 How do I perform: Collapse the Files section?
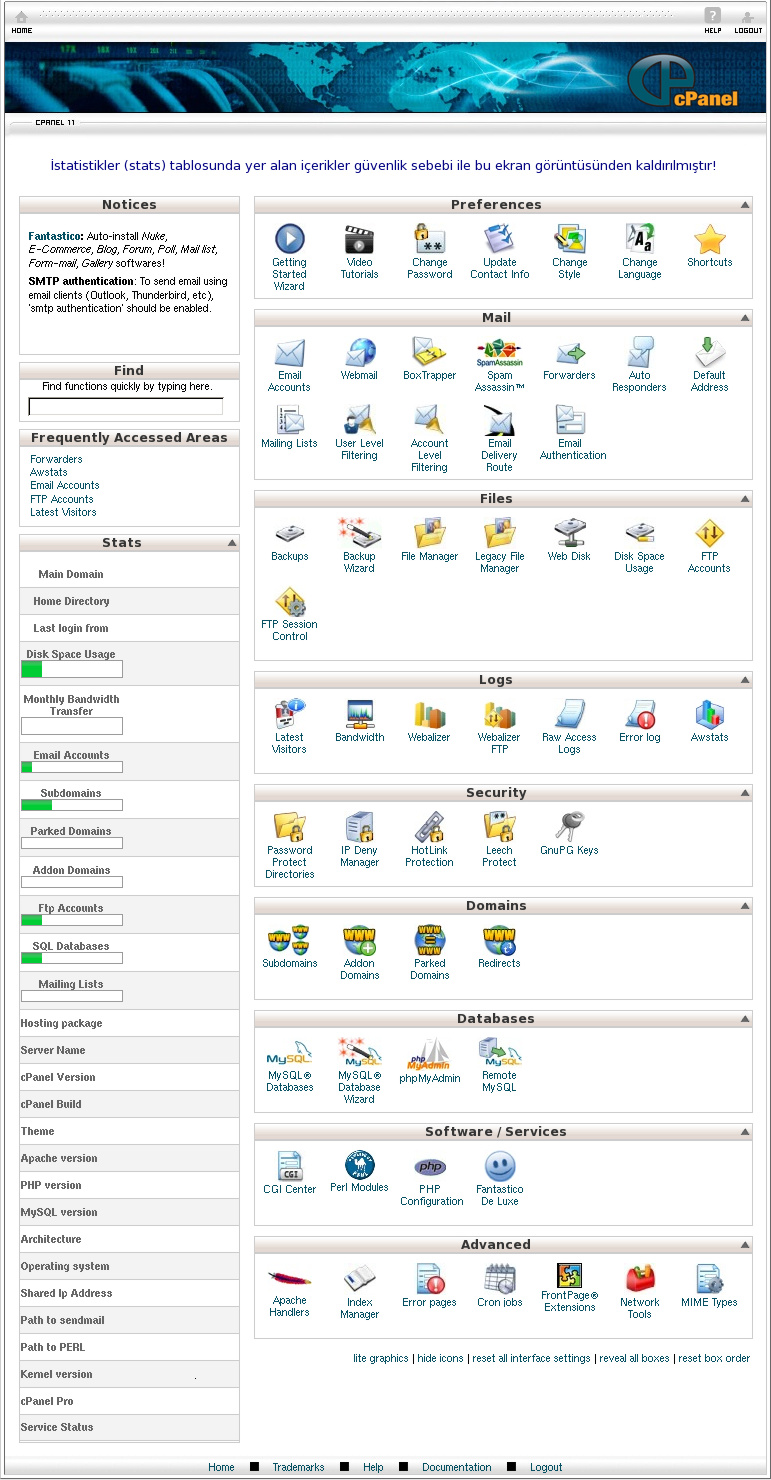745,499
